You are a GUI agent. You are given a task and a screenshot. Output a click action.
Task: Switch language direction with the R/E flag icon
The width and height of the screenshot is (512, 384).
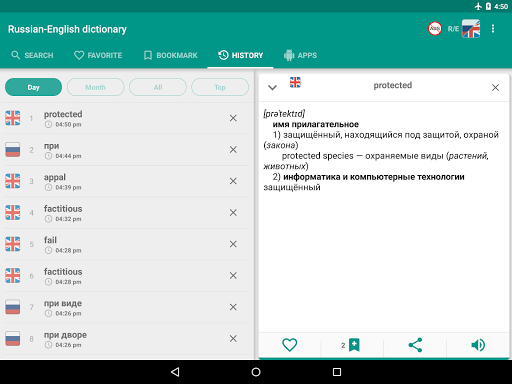coord(471,29)
